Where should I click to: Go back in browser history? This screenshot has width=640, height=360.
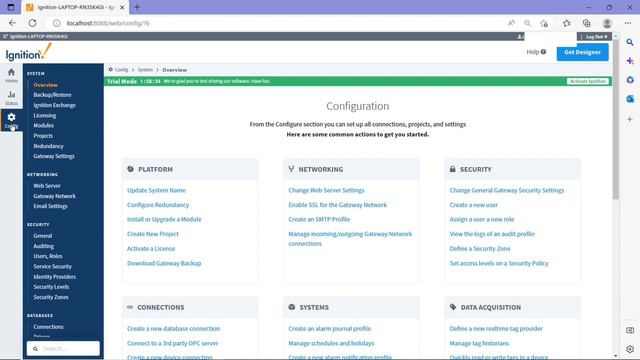[x=12, y=23]
